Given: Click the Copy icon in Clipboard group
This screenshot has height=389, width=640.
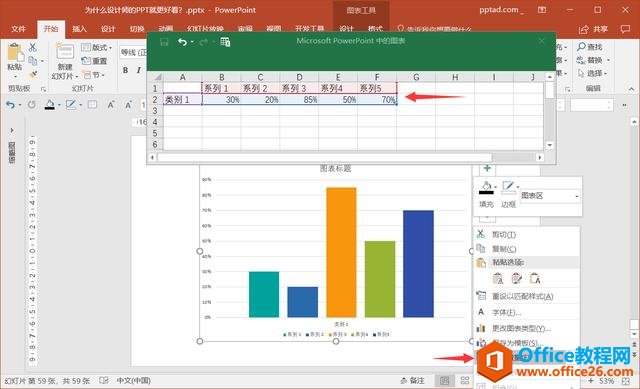Looking at the screenshot, I should [33, 61].
